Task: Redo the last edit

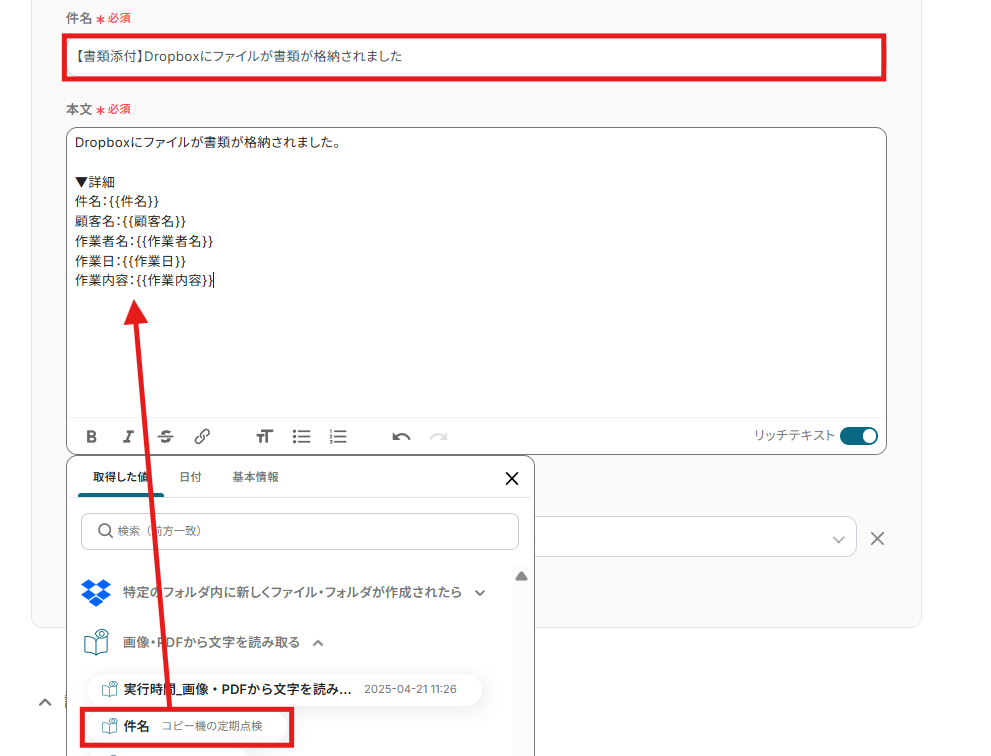Action: click(439, 436)
